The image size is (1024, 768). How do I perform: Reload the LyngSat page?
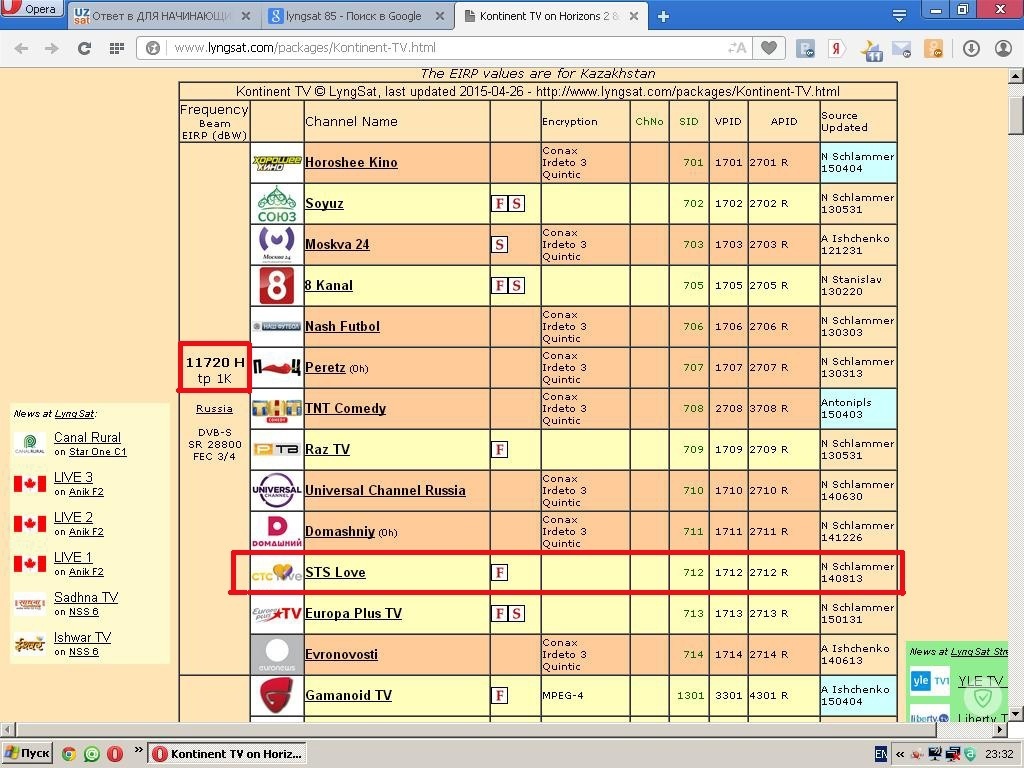(x=84, y=48)
